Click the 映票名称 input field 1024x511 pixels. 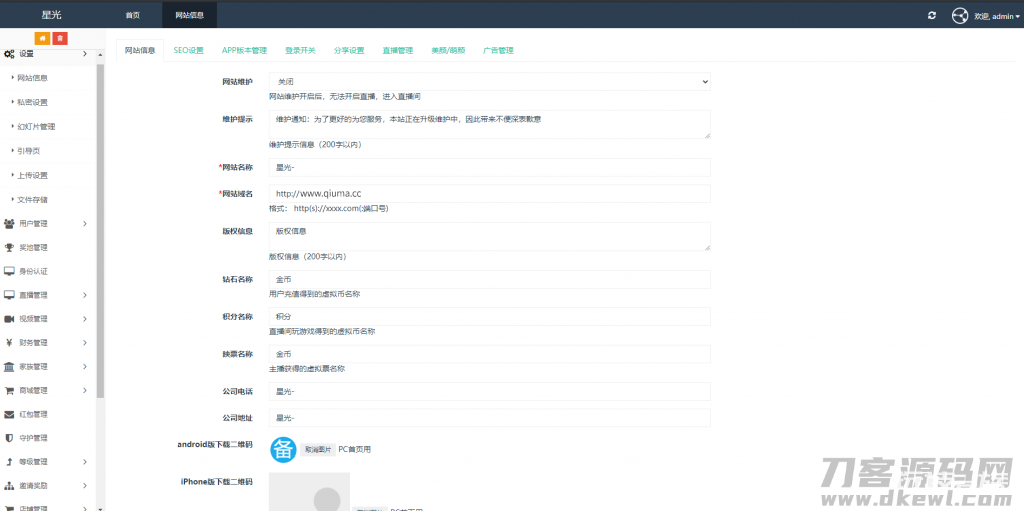coord(490,354)
